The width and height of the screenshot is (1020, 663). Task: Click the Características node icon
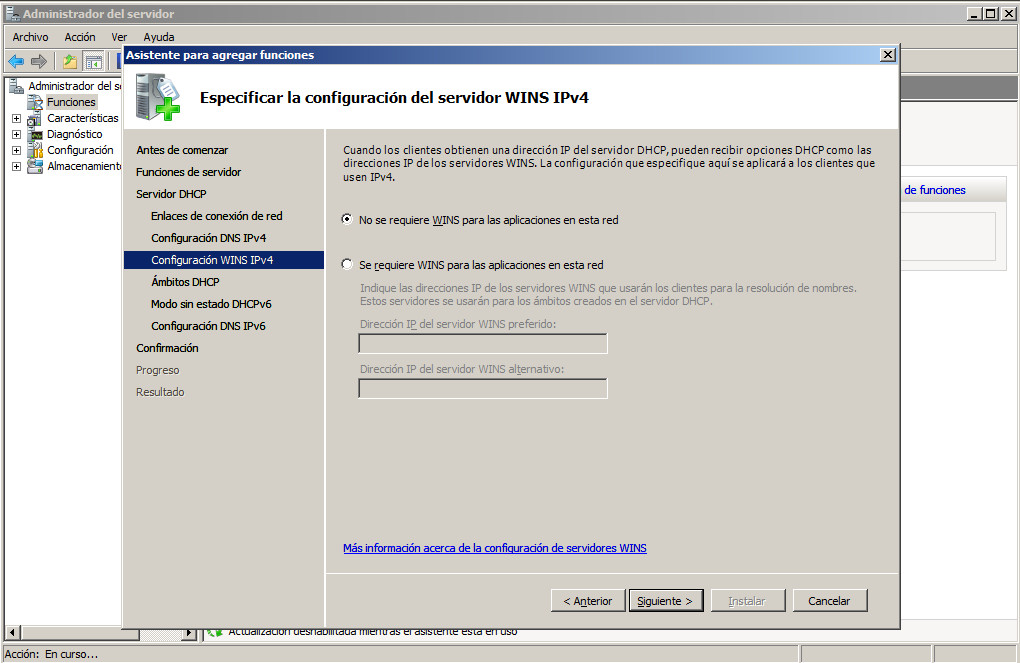(36, 118)
